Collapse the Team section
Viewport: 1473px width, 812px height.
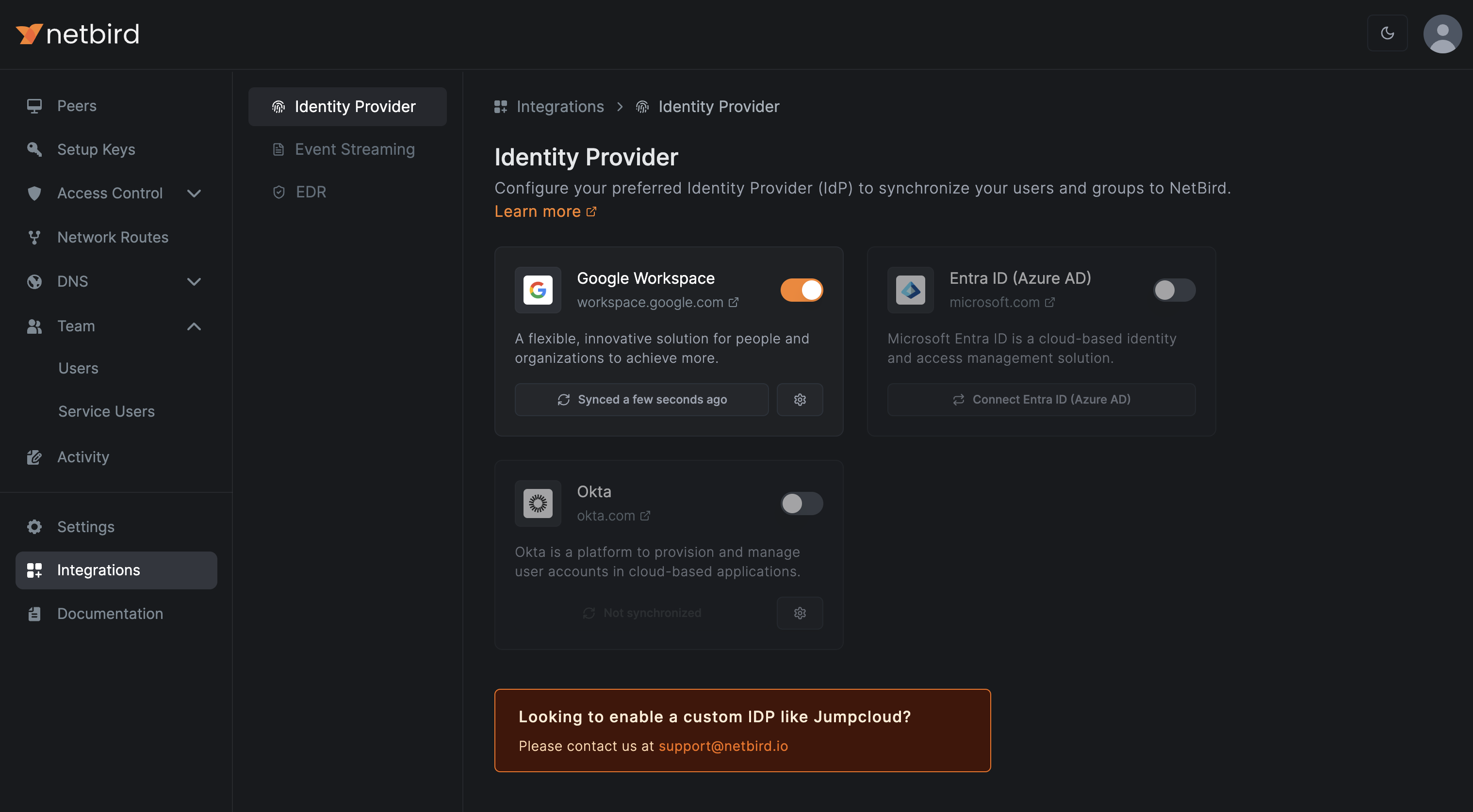point(194,326)
